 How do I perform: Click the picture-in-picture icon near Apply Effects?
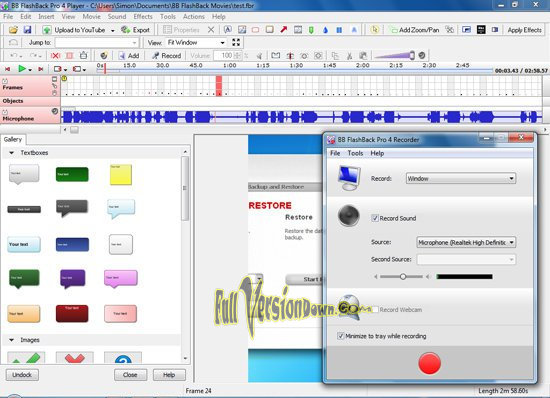[x=466, y=30]
